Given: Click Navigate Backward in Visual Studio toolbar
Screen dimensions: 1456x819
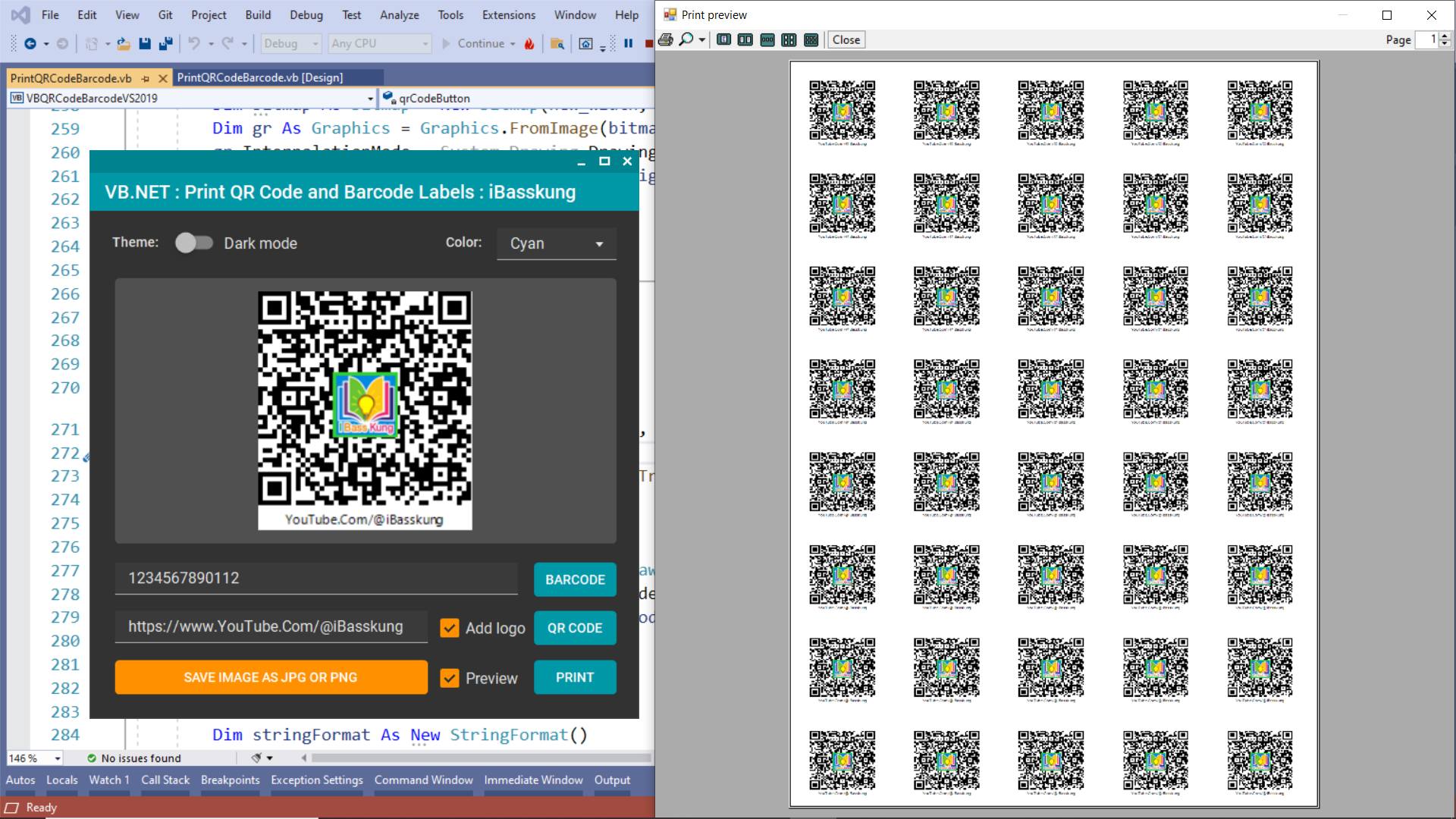Looking at the screenshot, I should pyautogui.click(x=30, y=44).
